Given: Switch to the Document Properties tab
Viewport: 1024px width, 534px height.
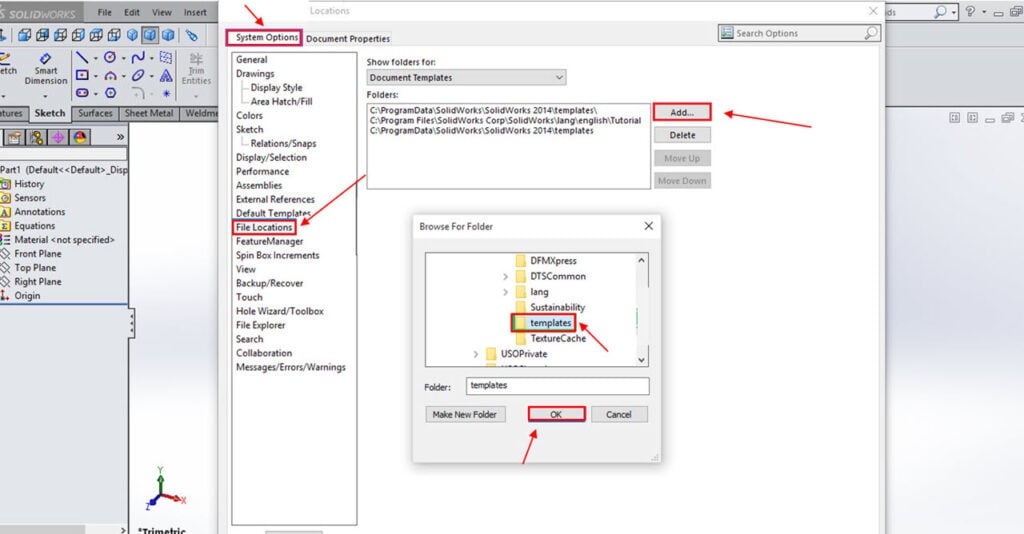Looking at the screenshot, I should click(x=348, y=39).
